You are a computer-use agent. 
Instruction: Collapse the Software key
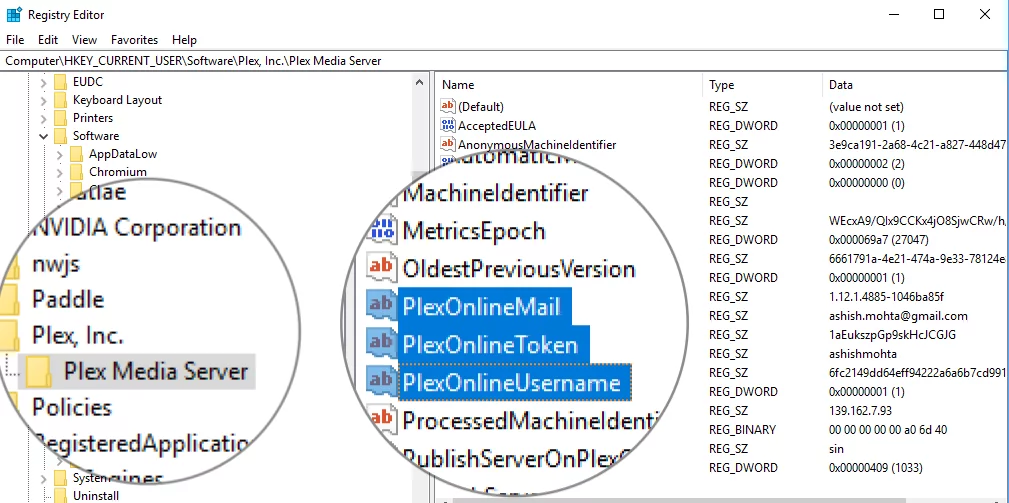click(43, 136)
